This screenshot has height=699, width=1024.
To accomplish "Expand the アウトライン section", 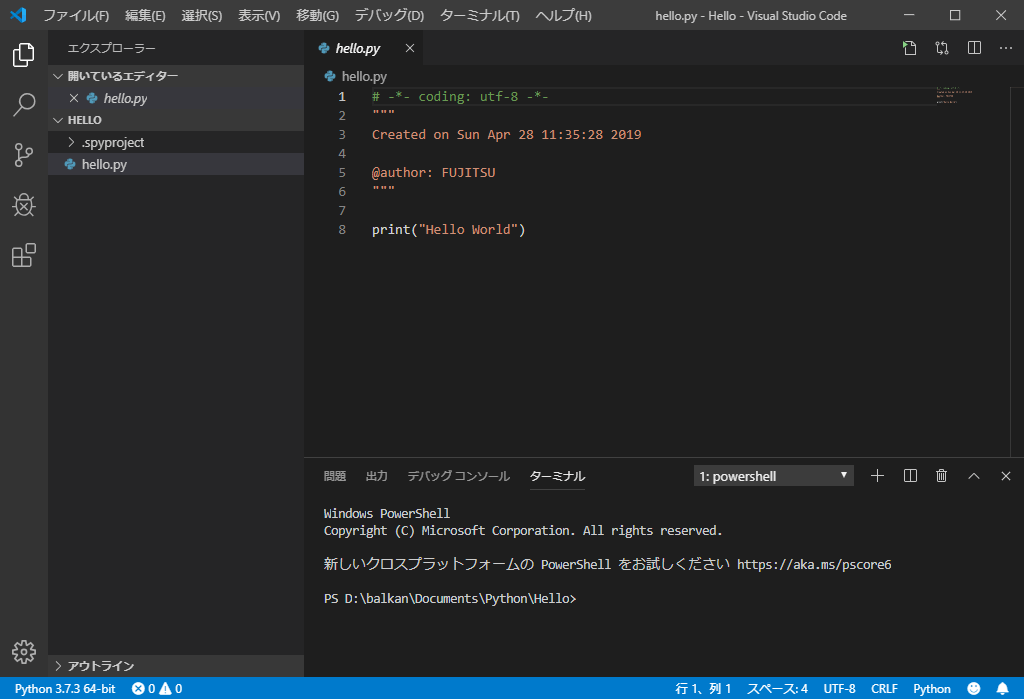I will (x=100, y=665).
